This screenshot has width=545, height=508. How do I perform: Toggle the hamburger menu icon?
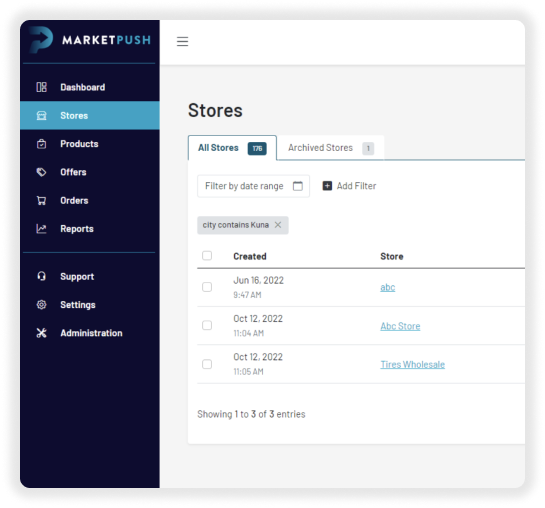click(x=182, y=41)
